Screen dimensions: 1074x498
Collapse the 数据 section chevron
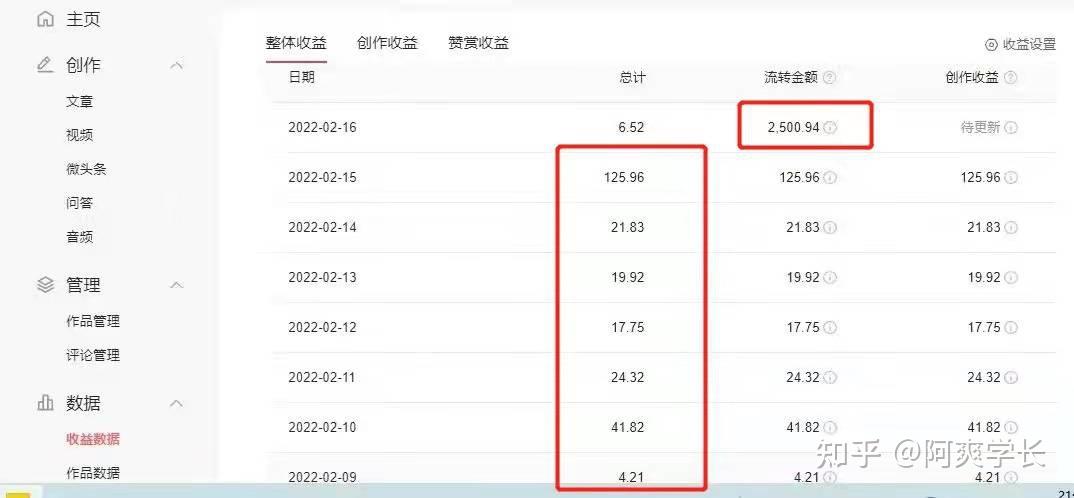click(177, 403)
